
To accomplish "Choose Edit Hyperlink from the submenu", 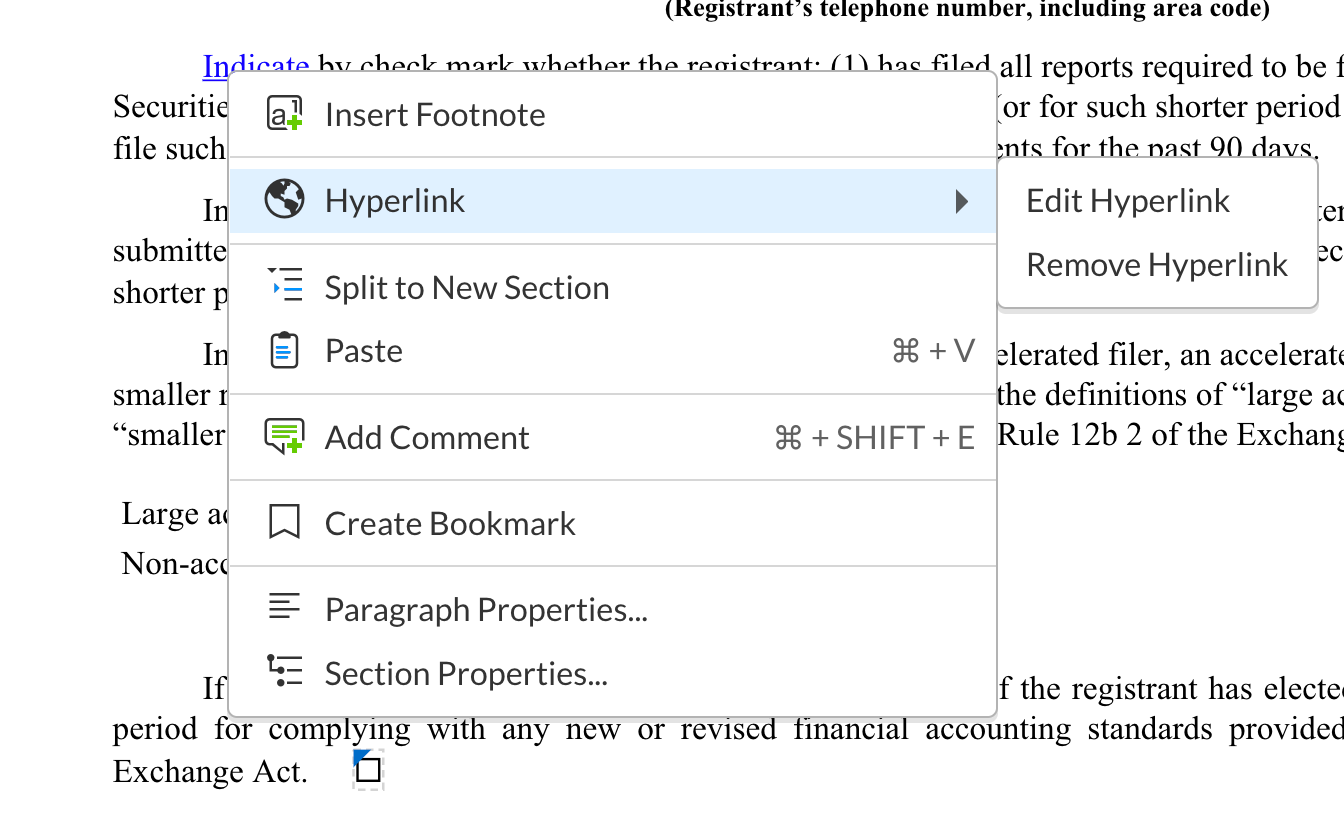I will (x=1127, y=201).
